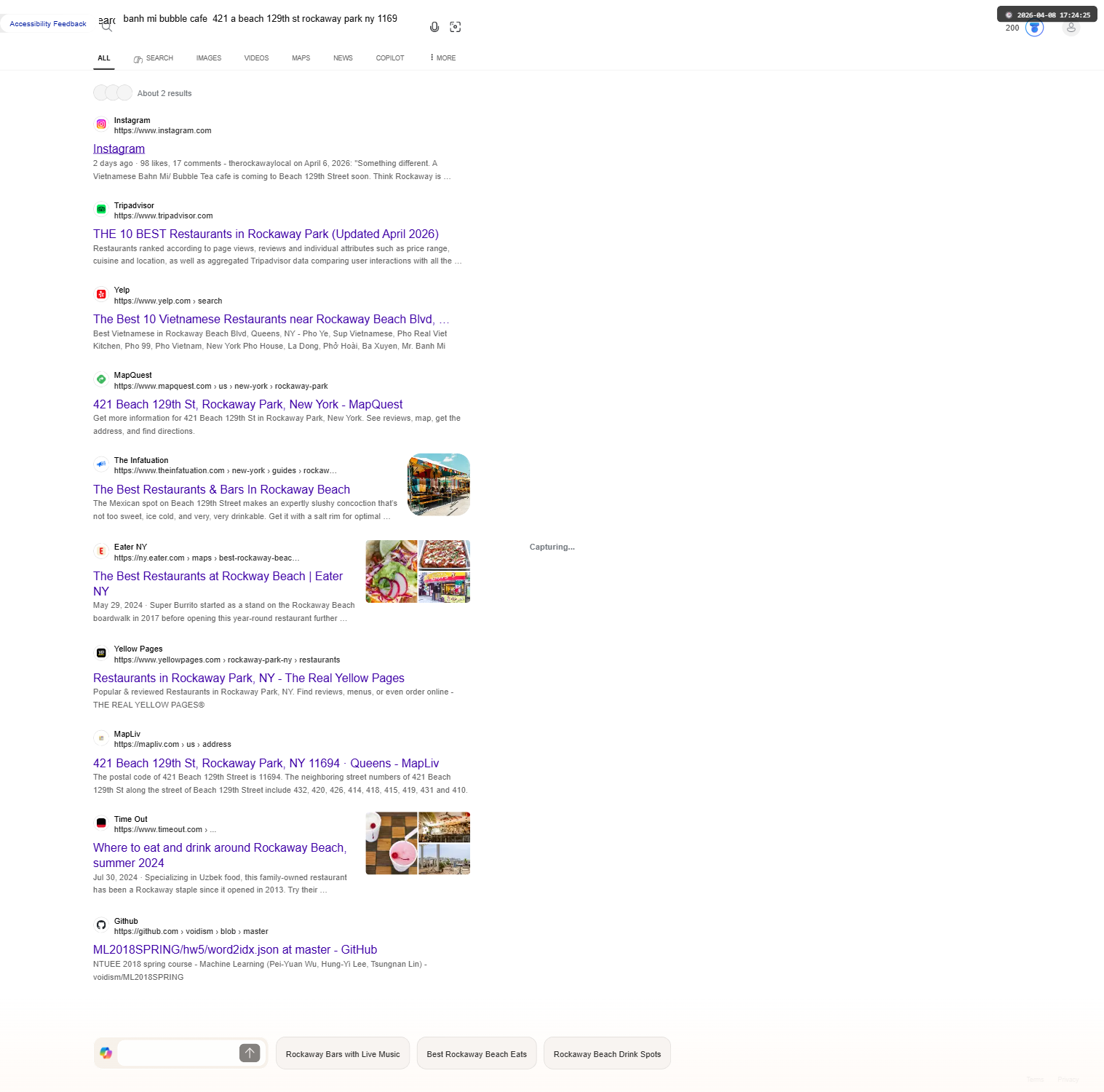Screen dimensions: 1104x1092
Task: Click the About 2 results text
Action: pyautogui.click(x=164, y=94)
